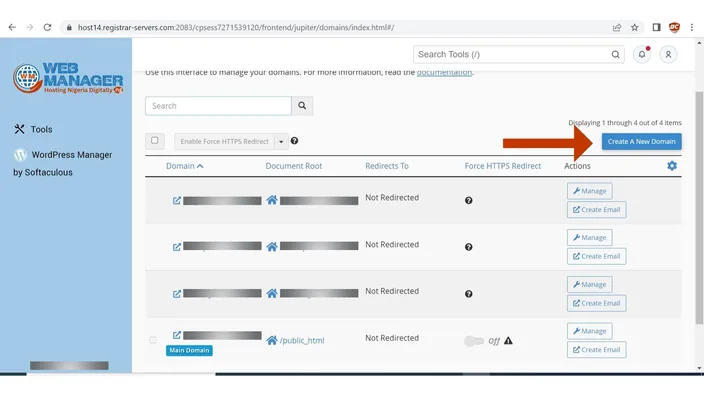Click Create Email in the second domain row
Viewport: 704px width, 396px height.
coord(596,256)
